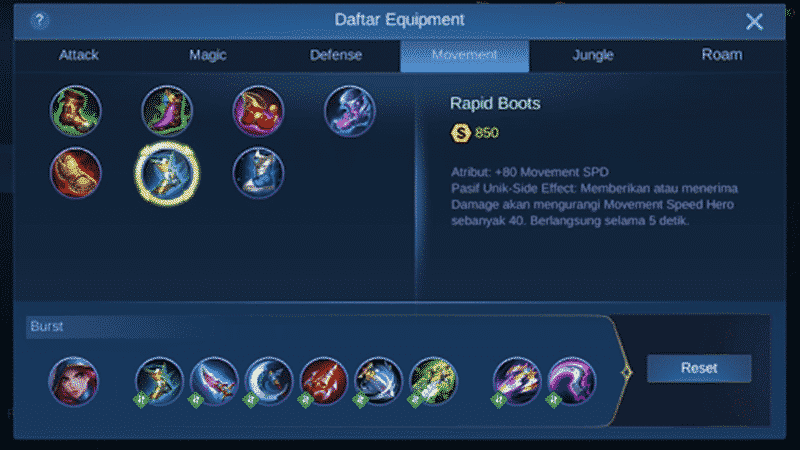Close the Daftar Equipment window

pyautogui.click(x=754, y=21)
